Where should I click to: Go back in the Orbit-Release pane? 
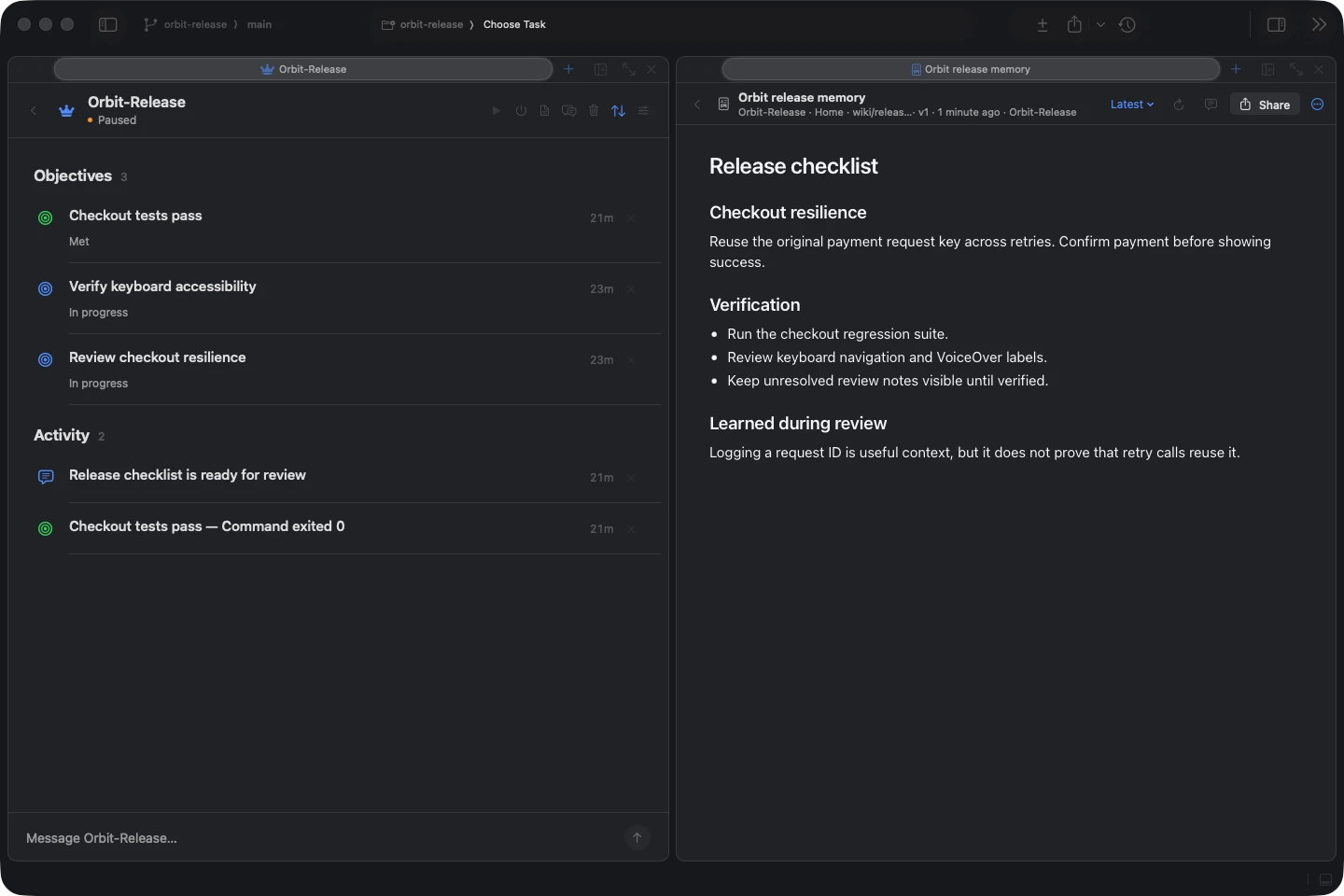(34, 110)
